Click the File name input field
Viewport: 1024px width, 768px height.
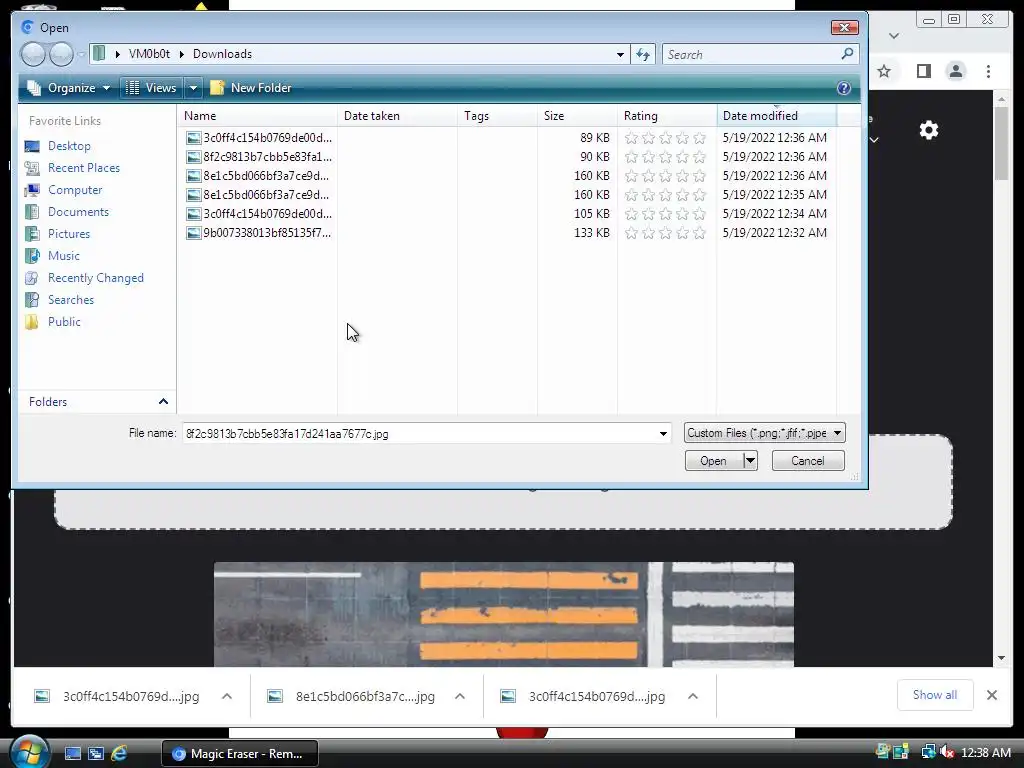[x=421, y=434]
